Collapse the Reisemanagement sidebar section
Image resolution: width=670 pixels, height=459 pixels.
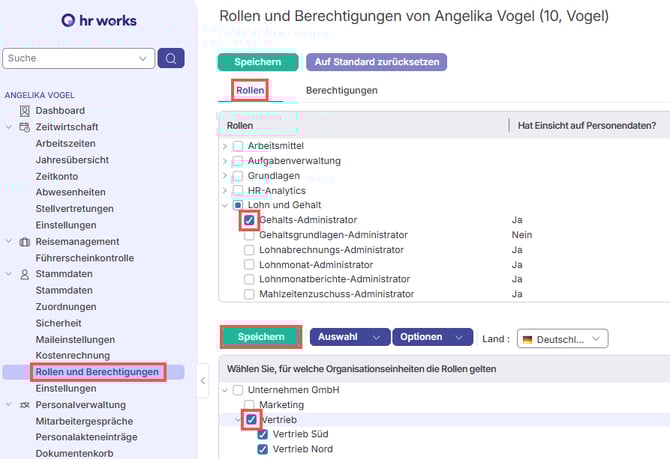9,241
